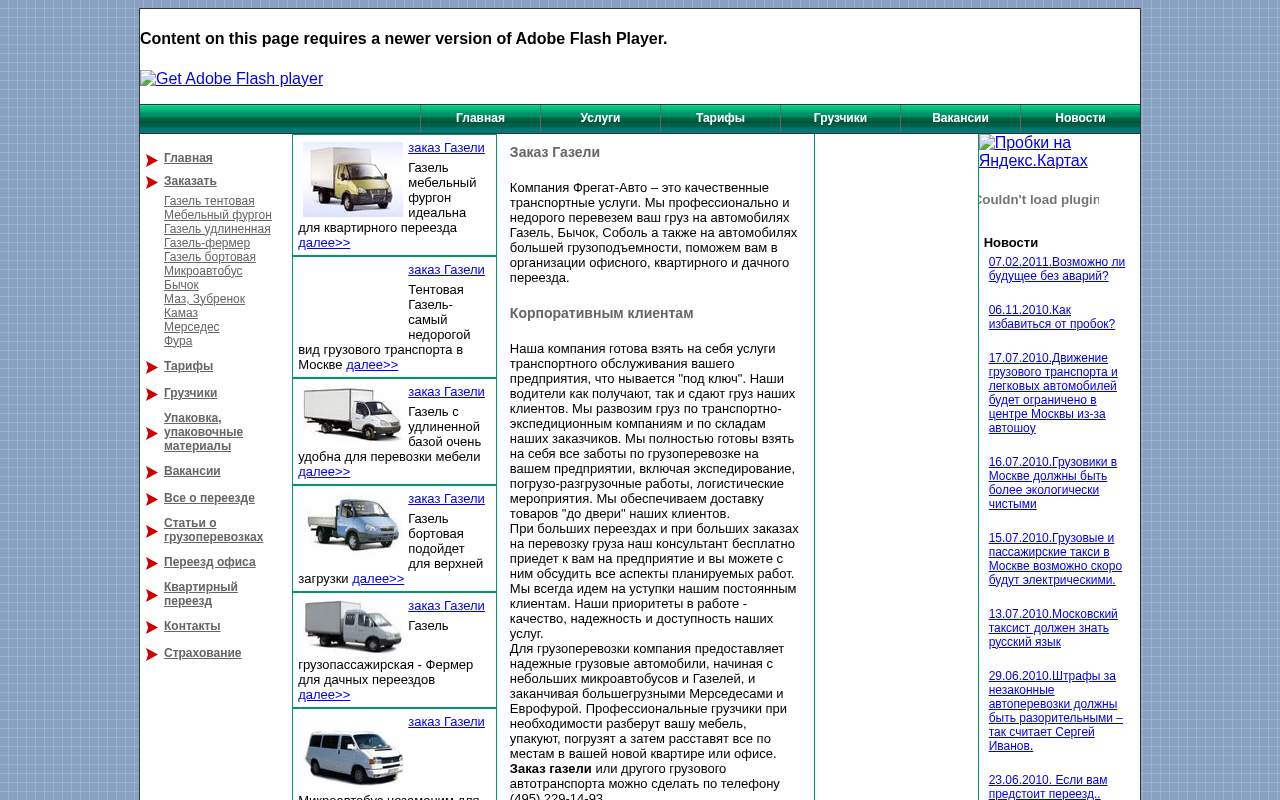Open news item dated 29.06.2010
Image resolution: width=1280 pixels, height=800 pixels.
click(x=1056, y=711)
